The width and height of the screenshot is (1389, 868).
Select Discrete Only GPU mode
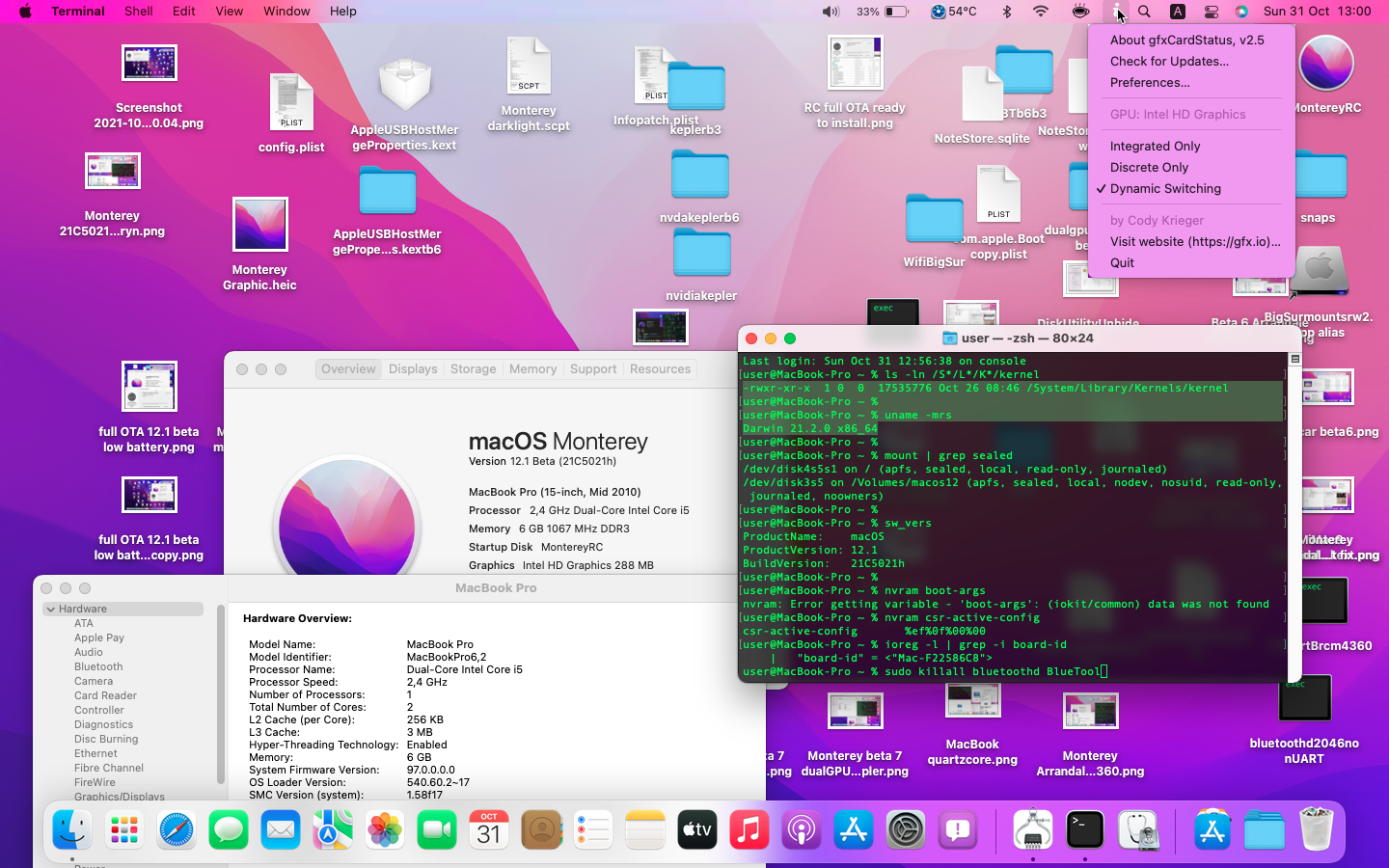1149,167
